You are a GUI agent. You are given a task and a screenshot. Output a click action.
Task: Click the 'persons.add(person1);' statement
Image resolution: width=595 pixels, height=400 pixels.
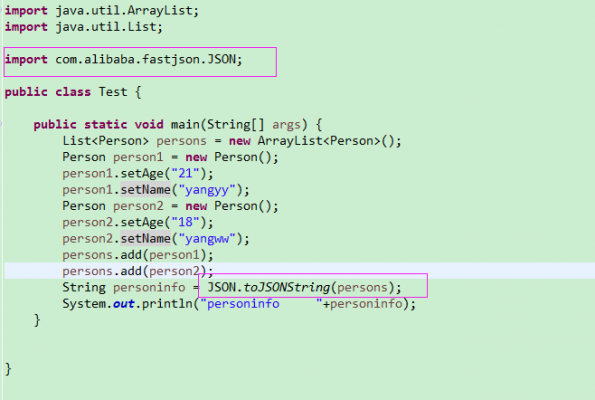pyautogui.click(x=138, y=255)
